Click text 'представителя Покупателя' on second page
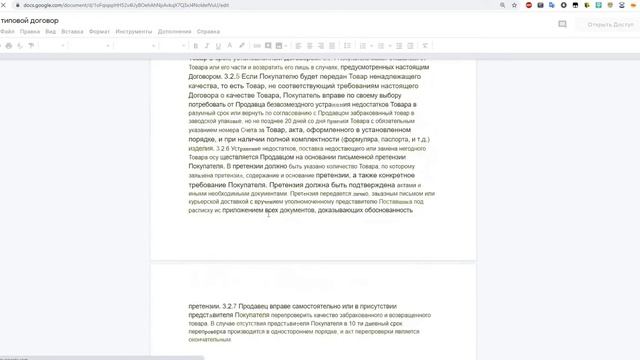The image size is (640, 360). click(x=229, y=315)
